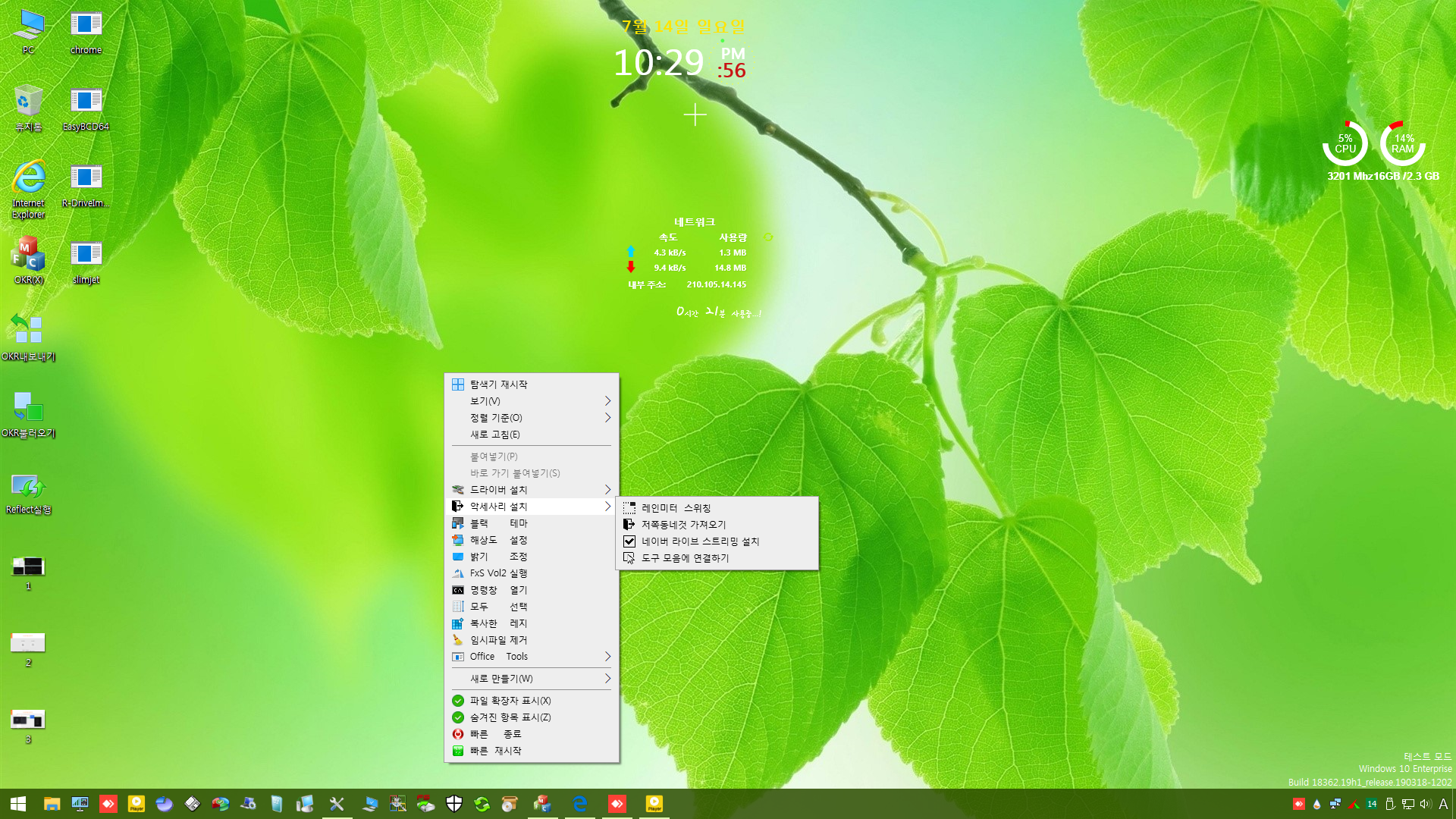
Task: Click the second yellow Player taskbar icon
Action: point(654,804)
